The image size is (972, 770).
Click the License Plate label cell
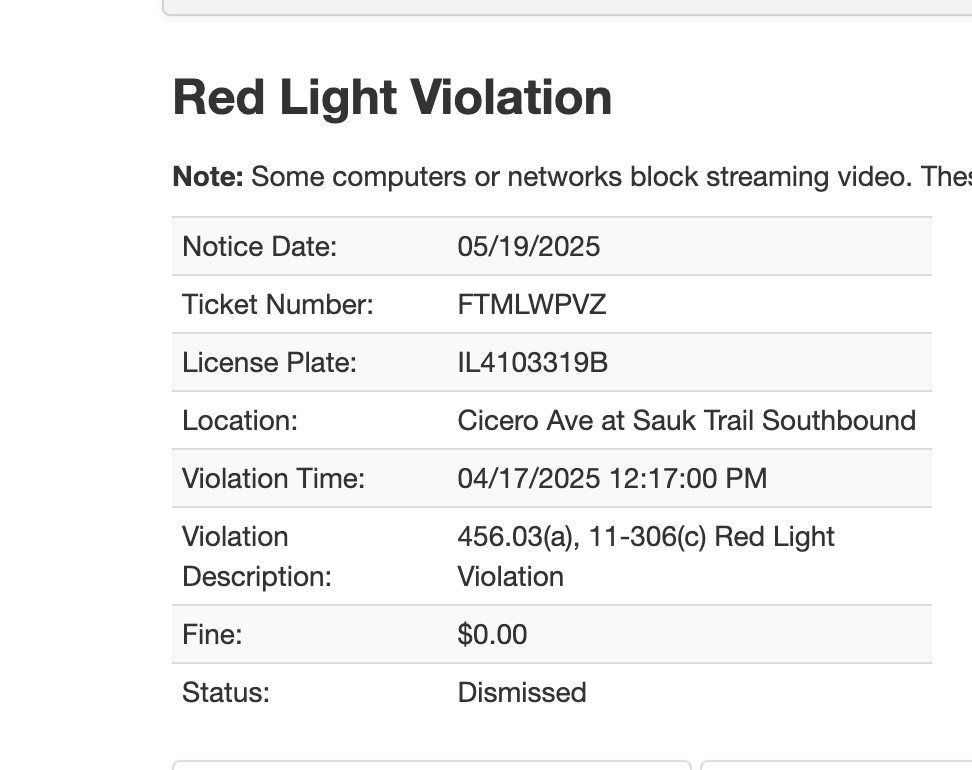(269, 362)
